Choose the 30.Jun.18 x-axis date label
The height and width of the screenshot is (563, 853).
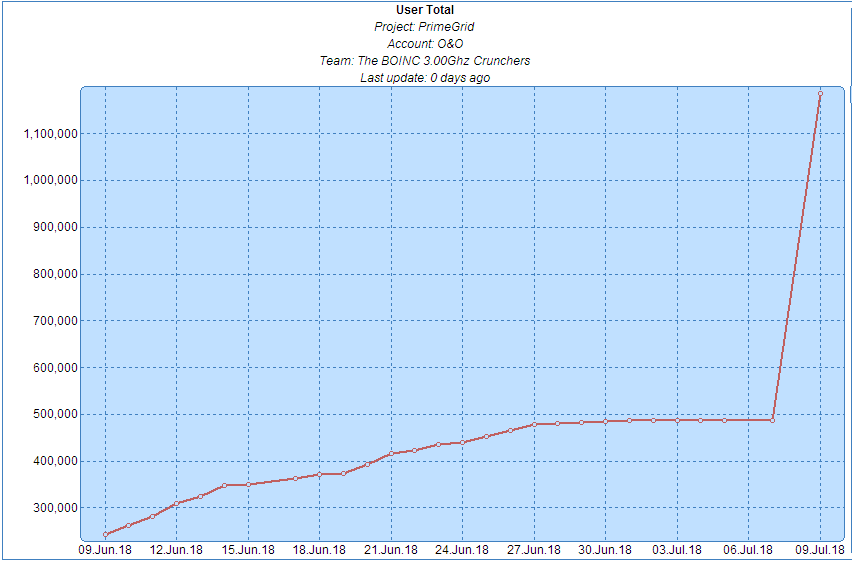click(605, 550)
